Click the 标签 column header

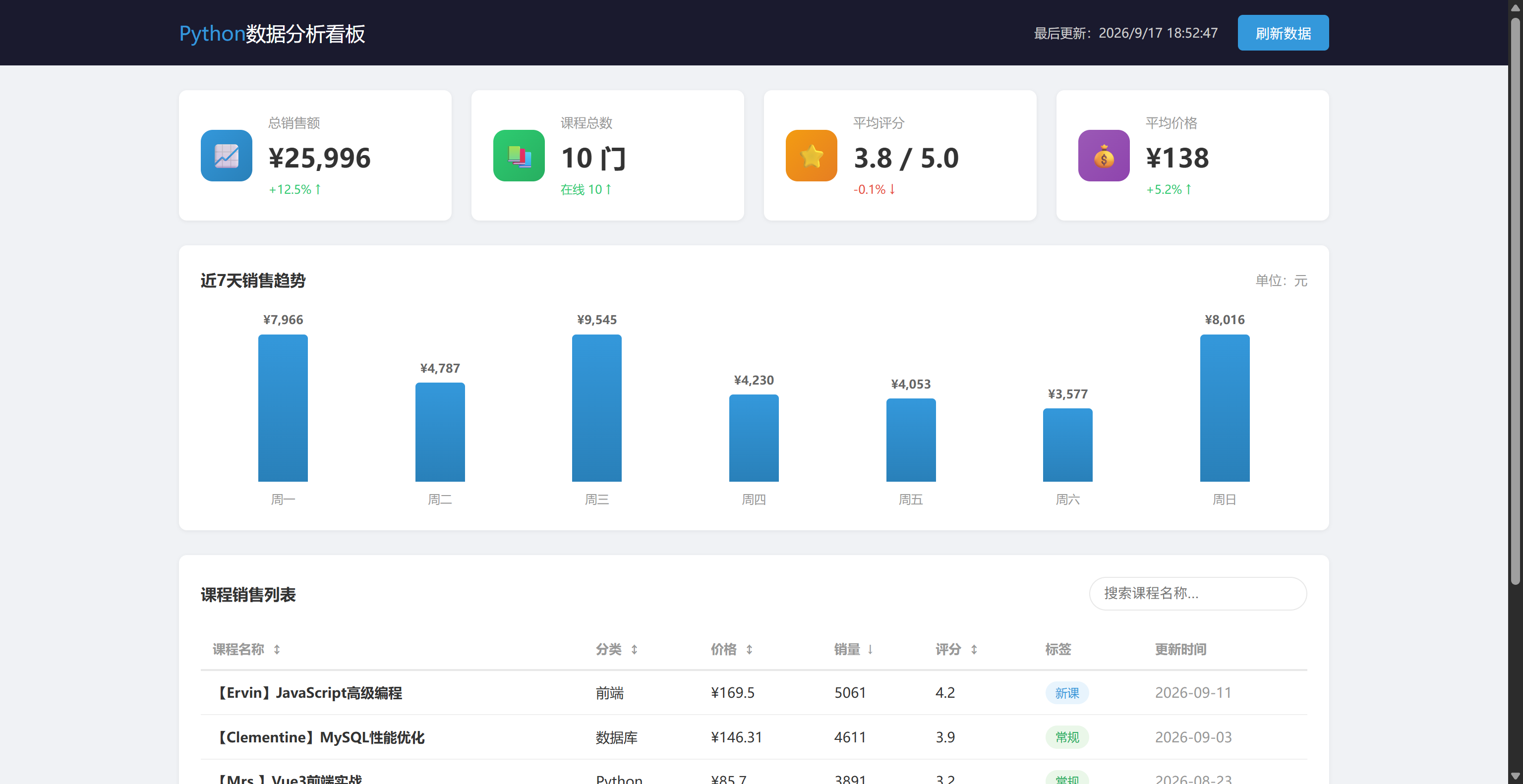point(1058,649)
